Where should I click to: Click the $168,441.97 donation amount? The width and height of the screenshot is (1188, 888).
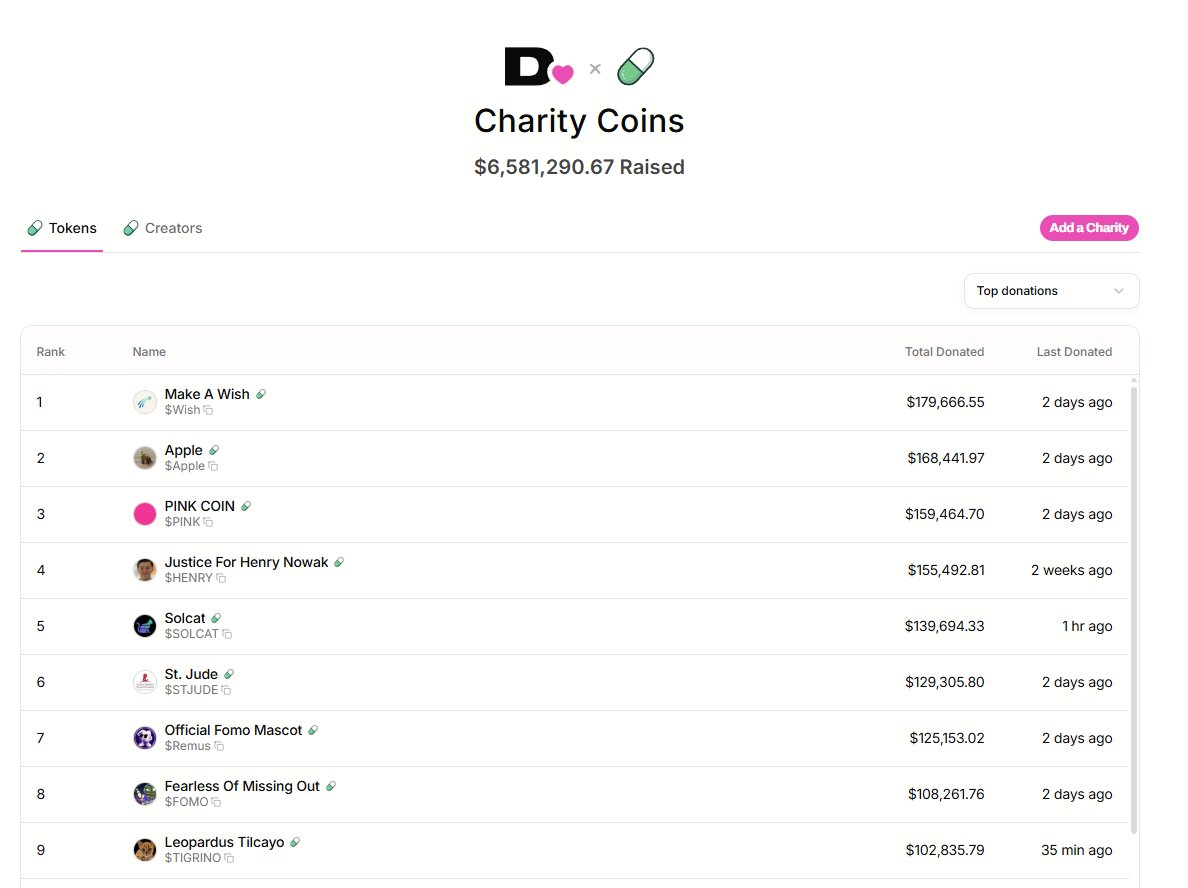(946, 458)
